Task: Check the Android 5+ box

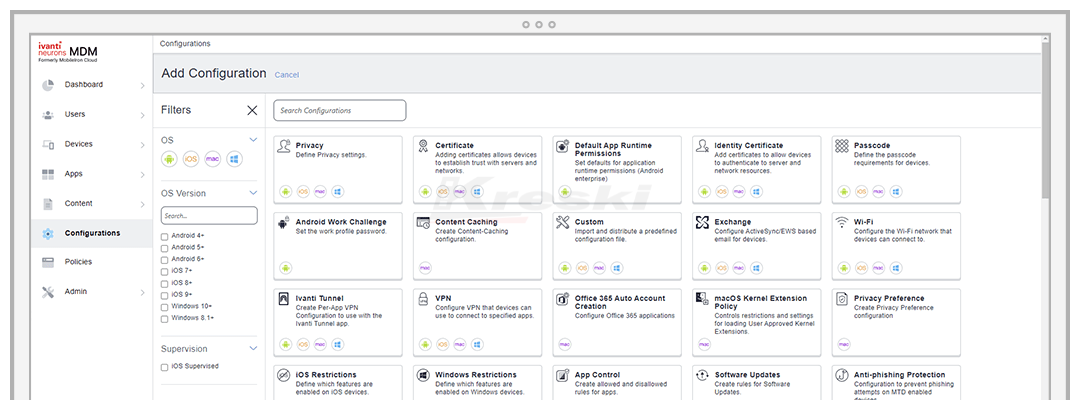Action: (x=165, y=248)
